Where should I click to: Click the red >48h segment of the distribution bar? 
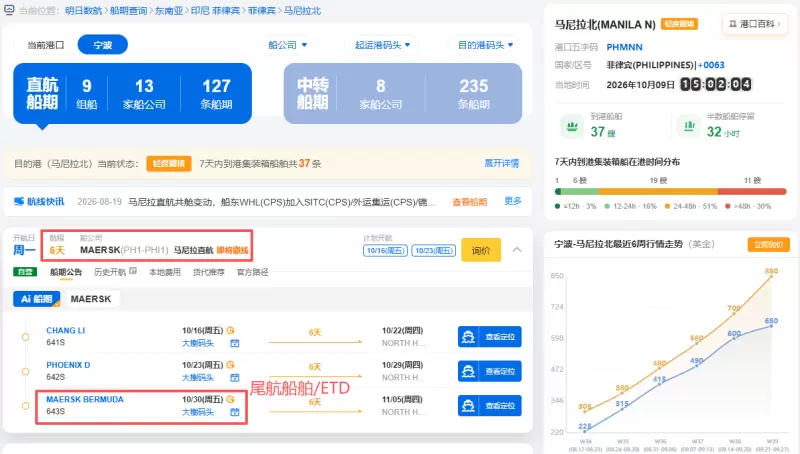752,192
